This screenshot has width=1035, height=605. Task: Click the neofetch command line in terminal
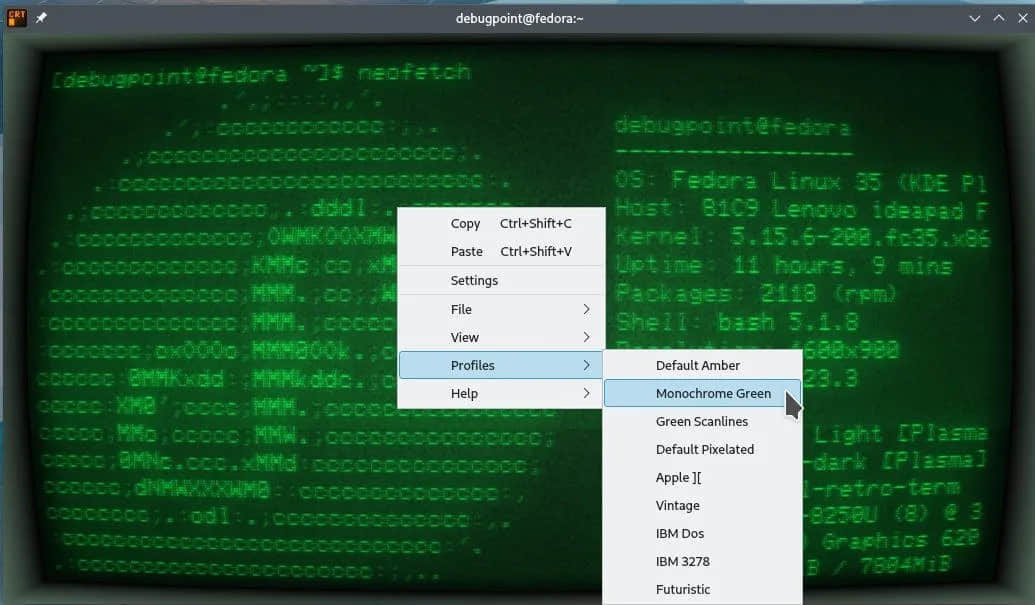point(260,73)
